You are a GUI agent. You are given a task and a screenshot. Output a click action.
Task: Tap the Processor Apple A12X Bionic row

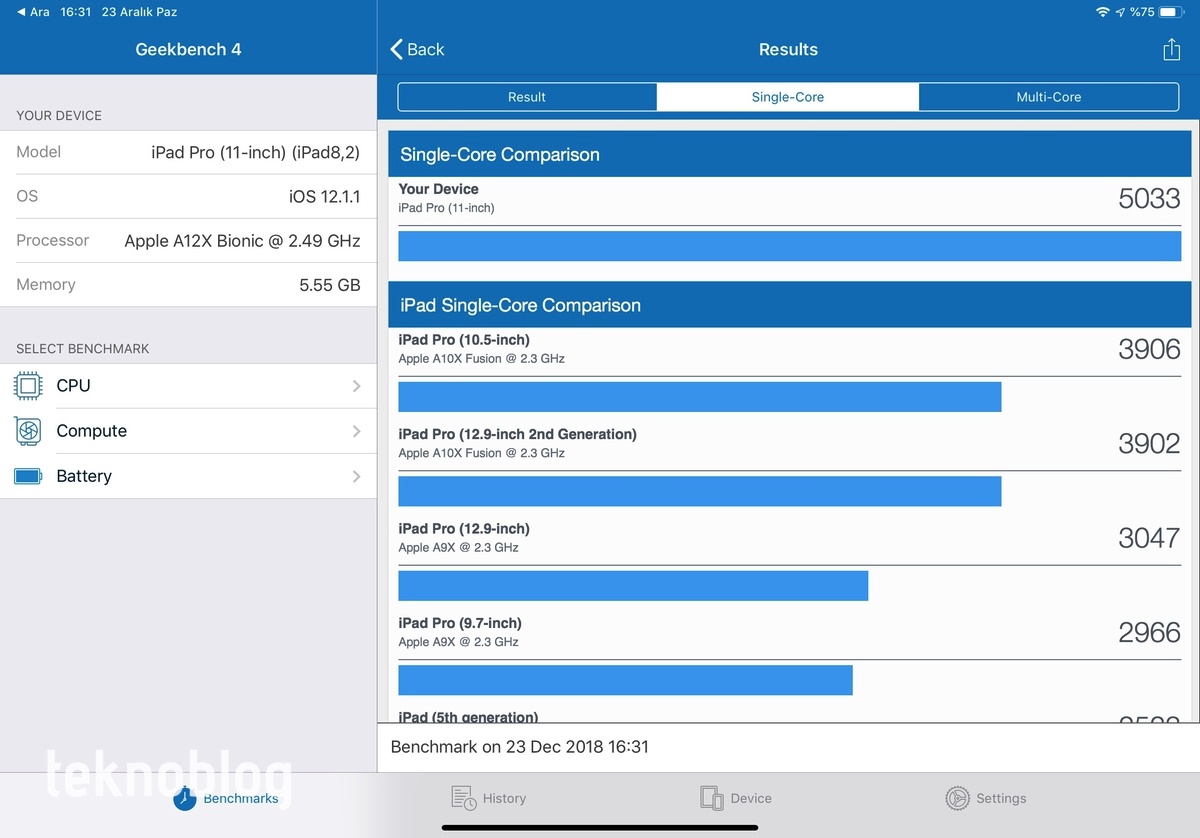point(188,241)
